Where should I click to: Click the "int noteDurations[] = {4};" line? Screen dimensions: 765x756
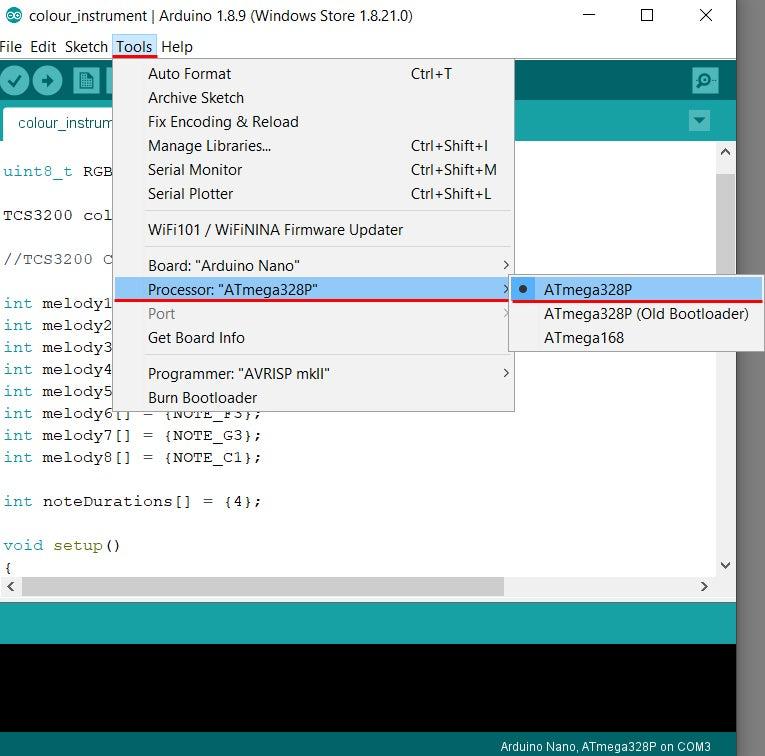(x=132, y=501)
